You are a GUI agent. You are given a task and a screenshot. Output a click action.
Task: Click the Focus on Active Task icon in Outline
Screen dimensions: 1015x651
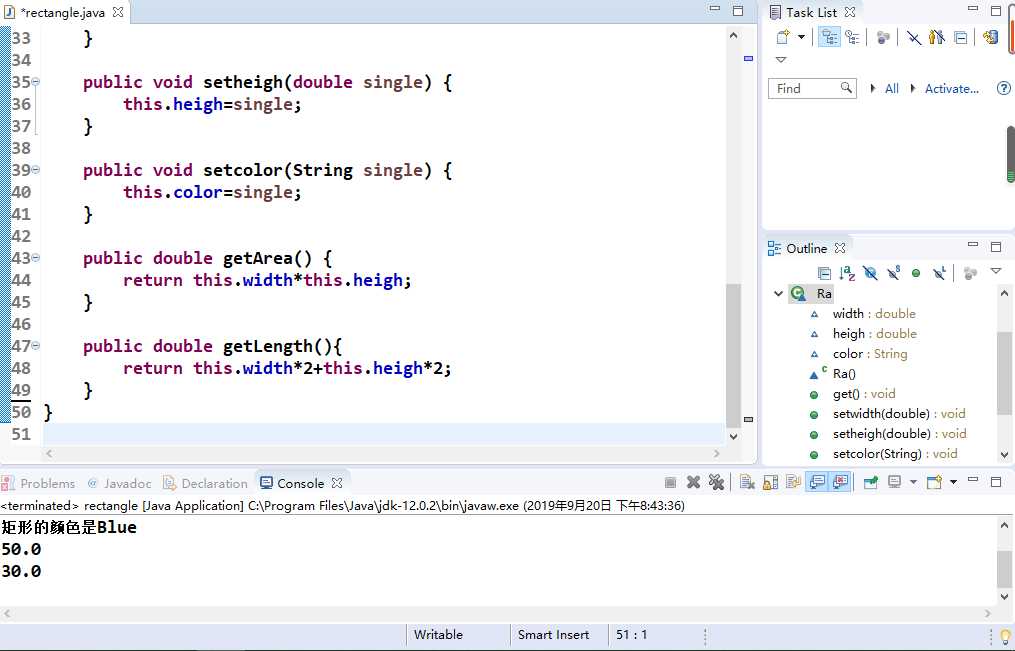coord(970,274)
